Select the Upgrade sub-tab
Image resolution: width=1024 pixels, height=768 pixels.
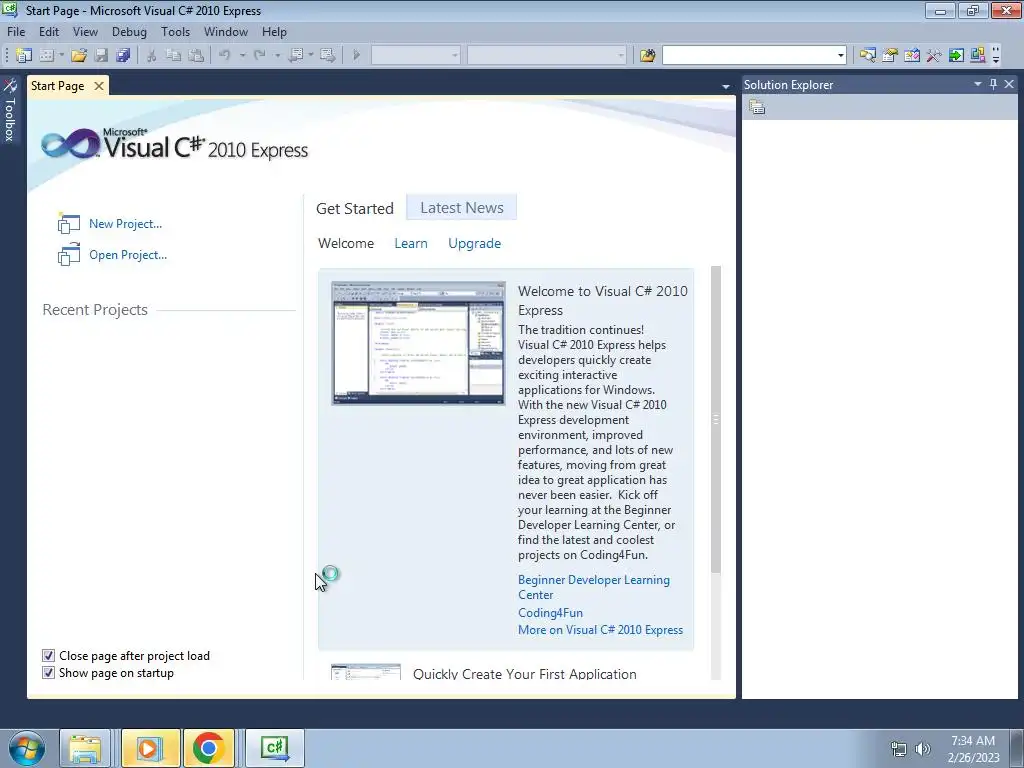coord(475,244)
